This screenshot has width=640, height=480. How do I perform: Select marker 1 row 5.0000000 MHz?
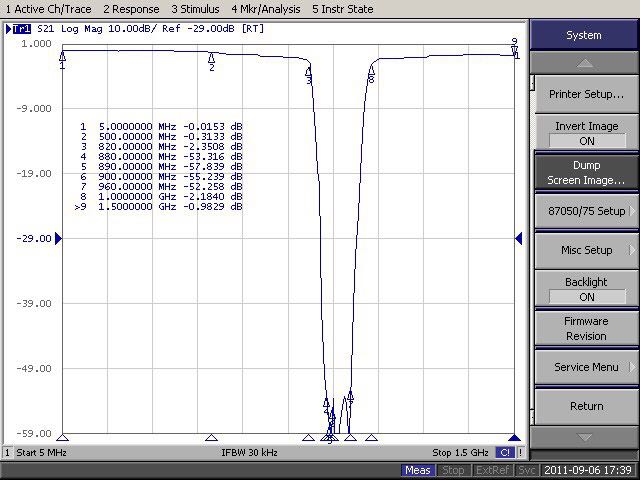(x=161, y=127)
